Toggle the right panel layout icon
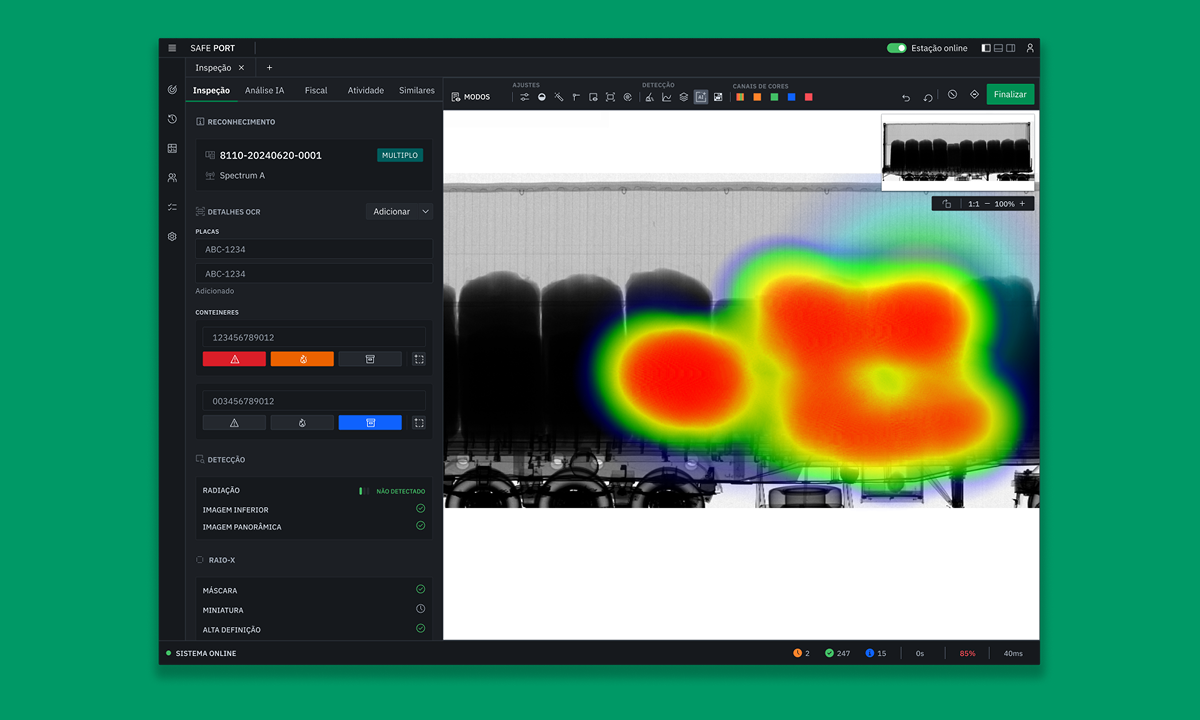1200x720 pixels. coord(1011,48)
